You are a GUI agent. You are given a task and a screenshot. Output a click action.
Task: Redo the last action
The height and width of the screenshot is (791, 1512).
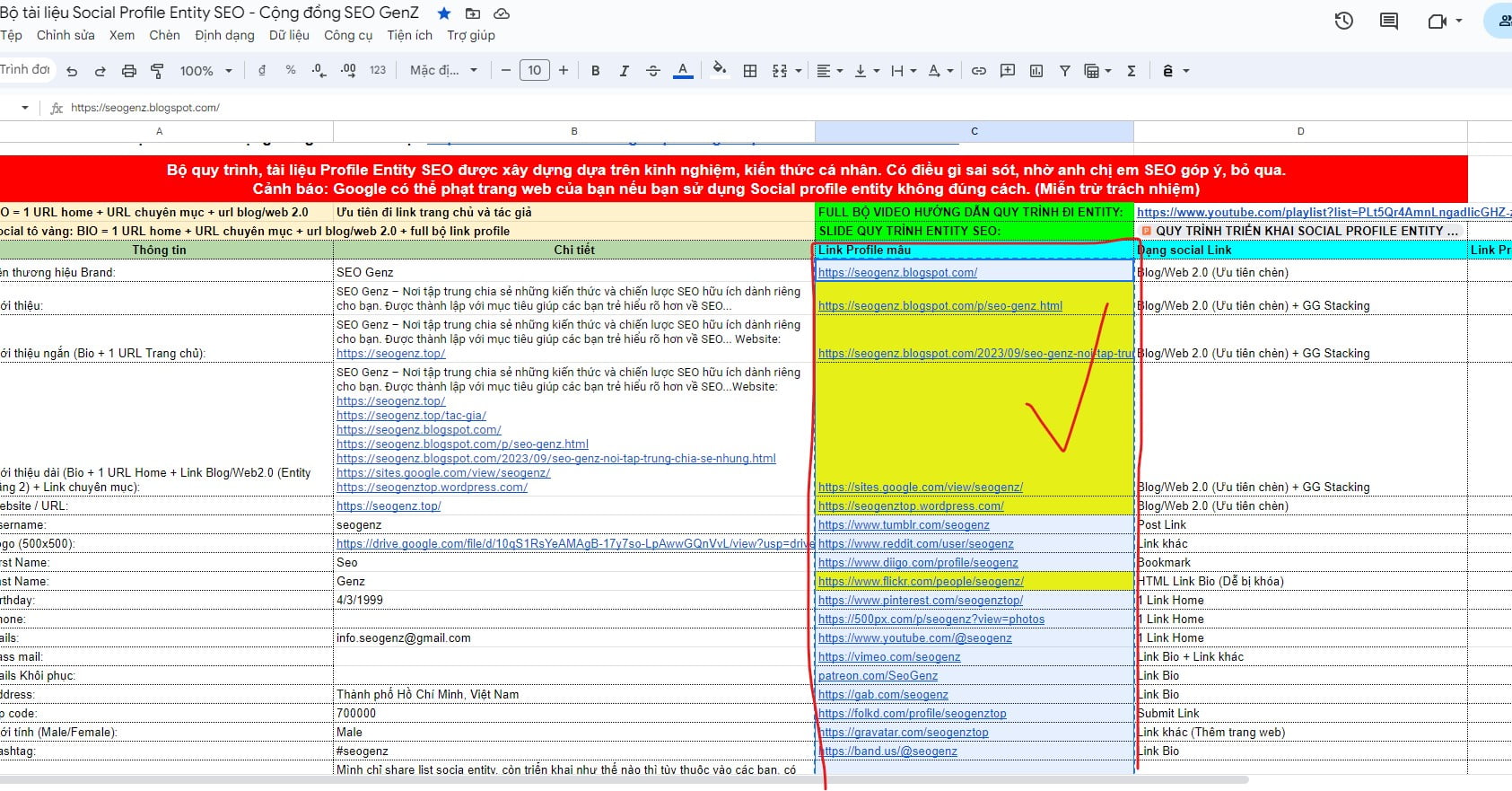point(101,71)
